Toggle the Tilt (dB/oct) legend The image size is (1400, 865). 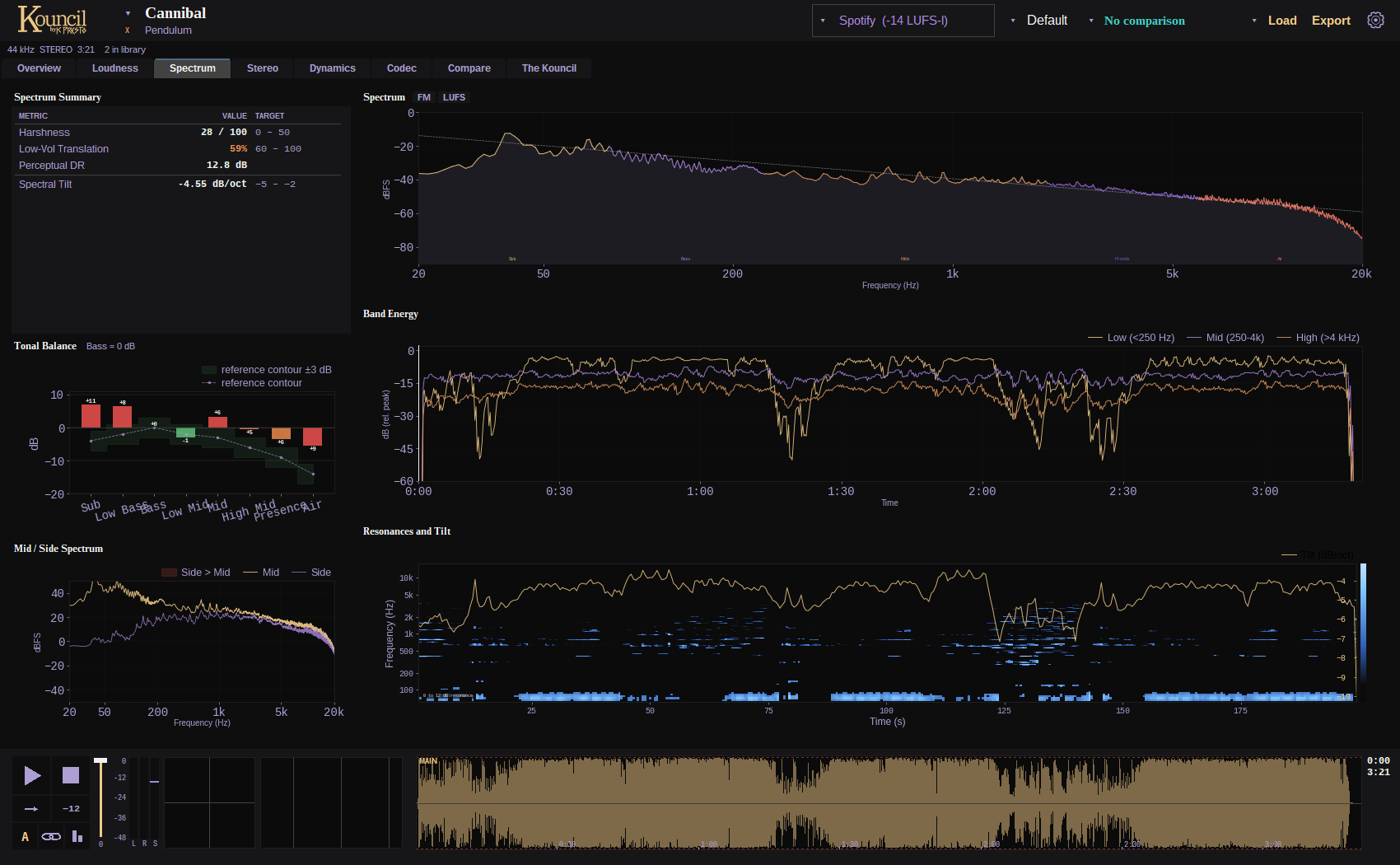(1318, 555)
